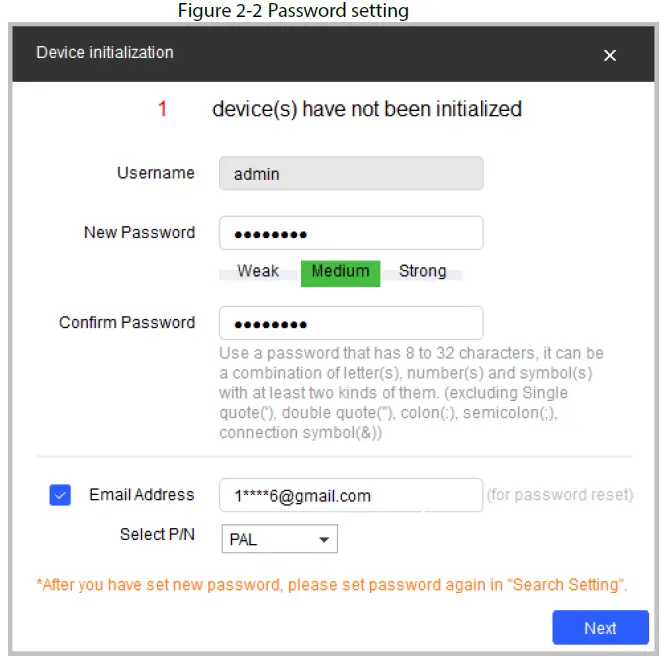The image size is (667, 657).
Task: Click the green Medium strength indicator
Action: pyautogui.click(x=340, y=272)
